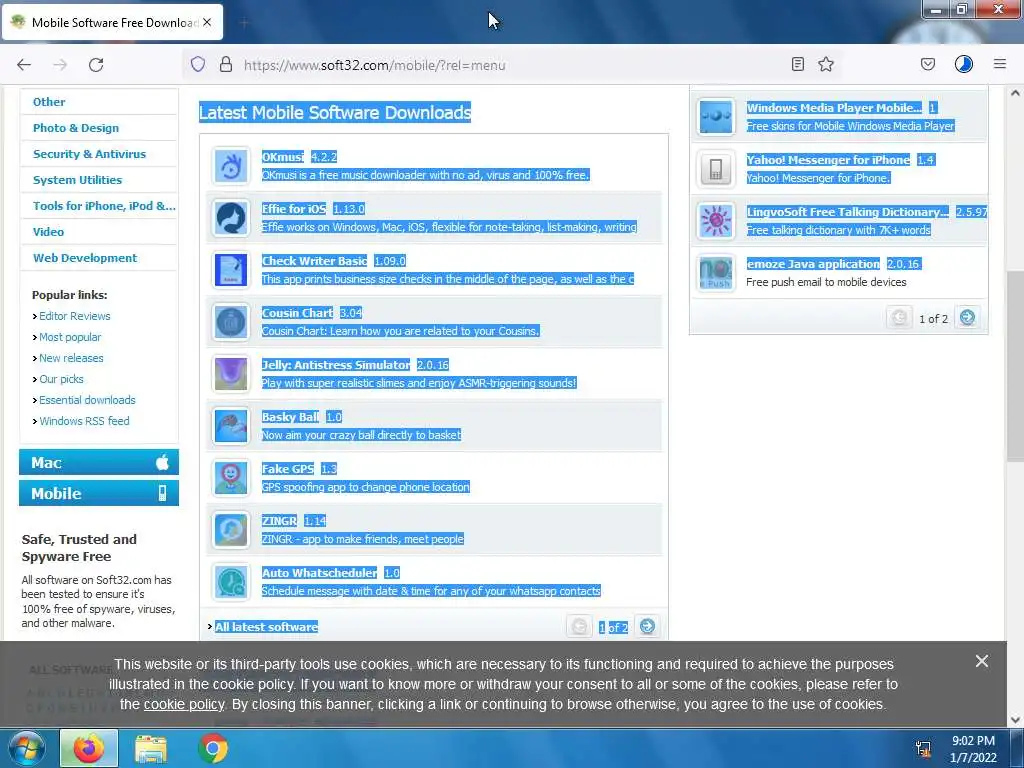Click the Auto Whatscheduler app icon
This screenshot has width=1024, height=768.
click(x=231, y=582)
